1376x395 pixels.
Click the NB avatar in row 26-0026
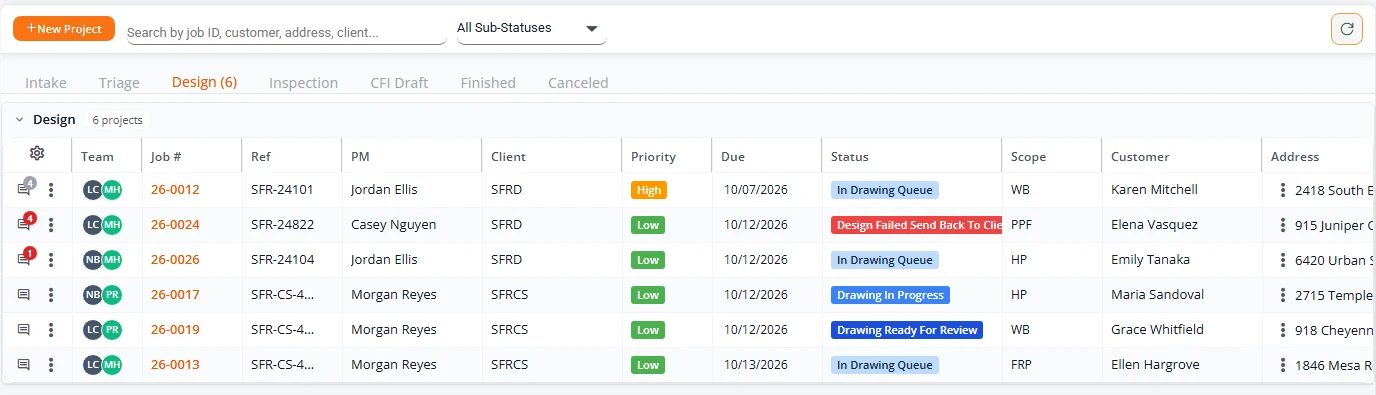93,260
